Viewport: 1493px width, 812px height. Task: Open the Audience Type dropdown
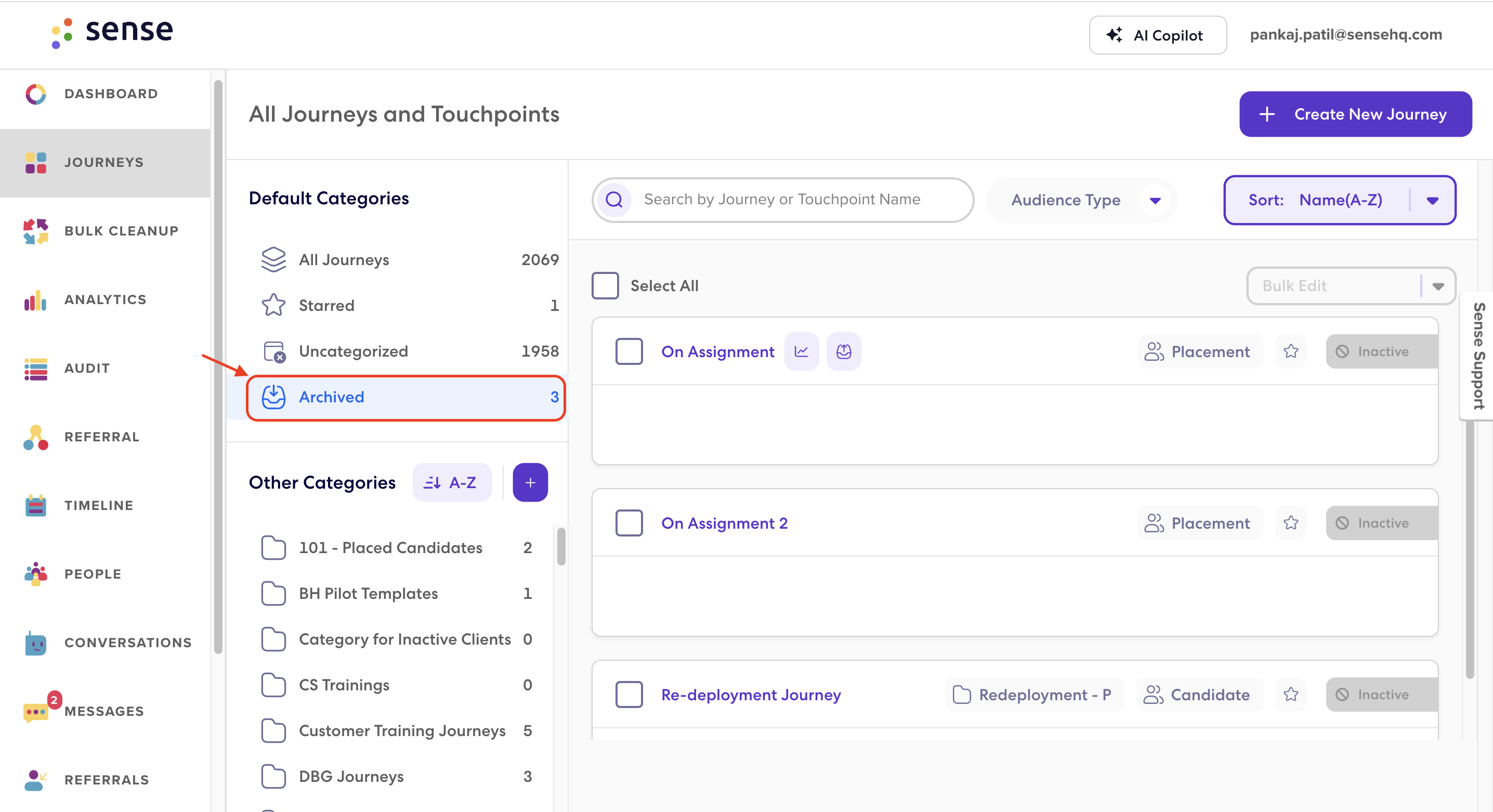1081,200
